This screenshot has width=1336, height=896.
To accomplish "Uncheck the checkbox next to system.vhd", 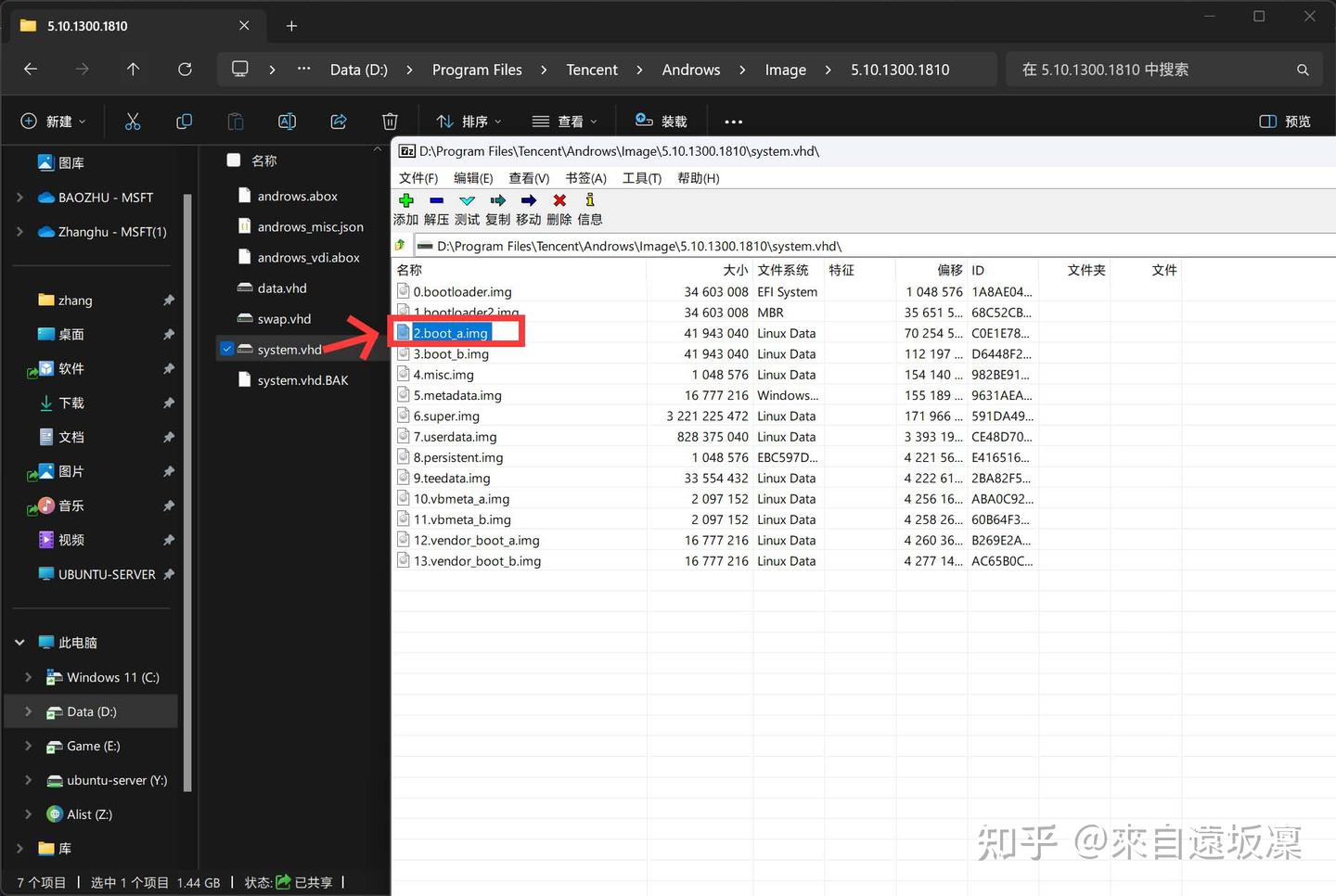I will pos(226,349).
